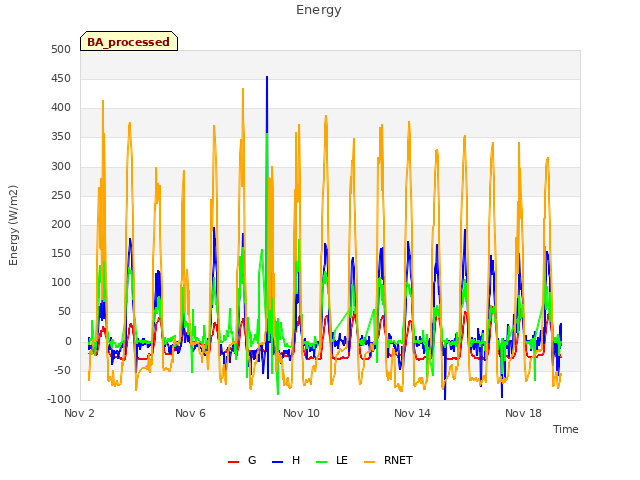Click the Time x-axis label
Screen dimensions: 640x480
tap(566, 429)
